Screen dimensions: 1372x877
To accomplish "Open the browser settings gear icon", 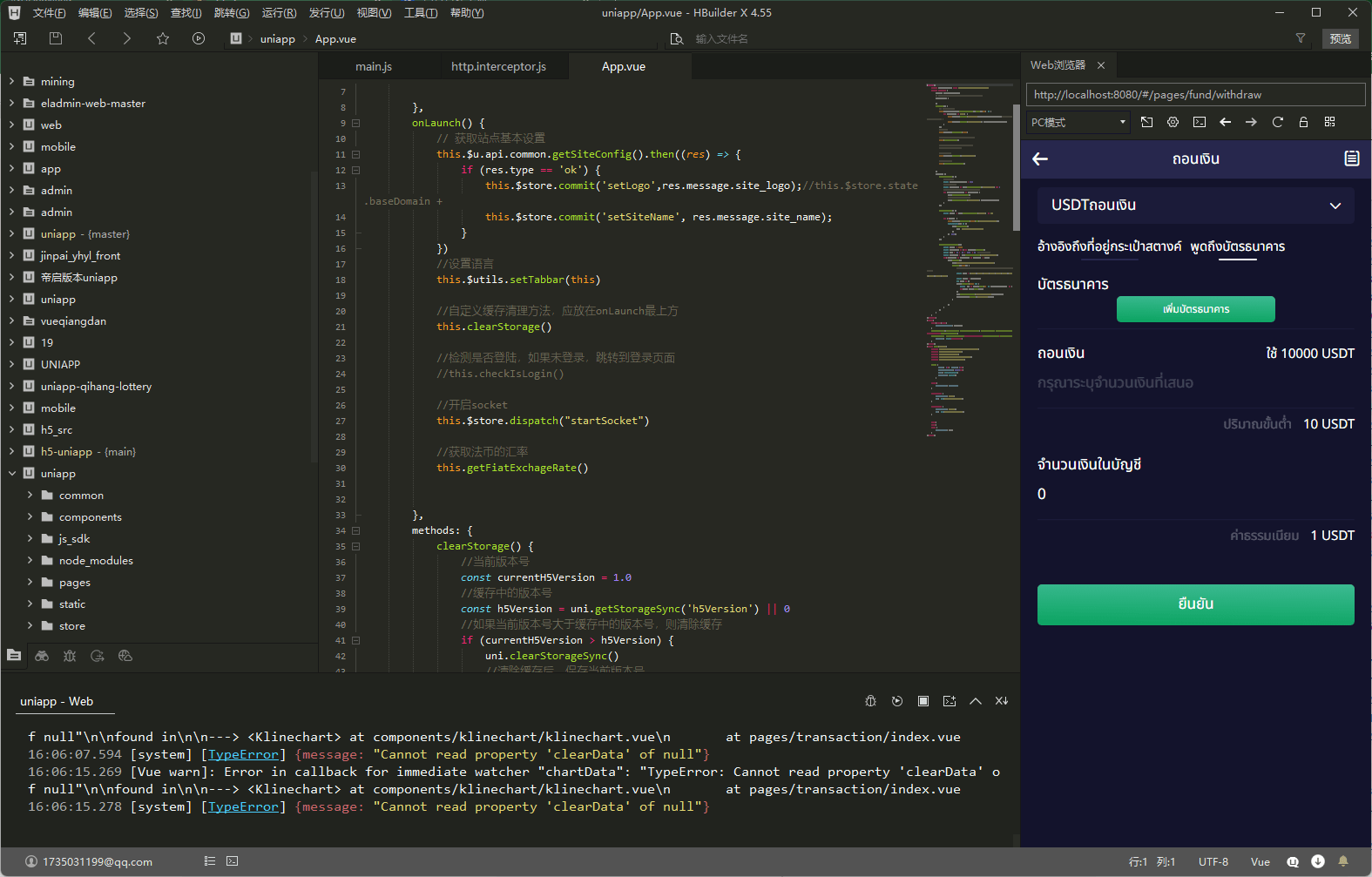I will pyautogui.click(x=1173, y=122).
